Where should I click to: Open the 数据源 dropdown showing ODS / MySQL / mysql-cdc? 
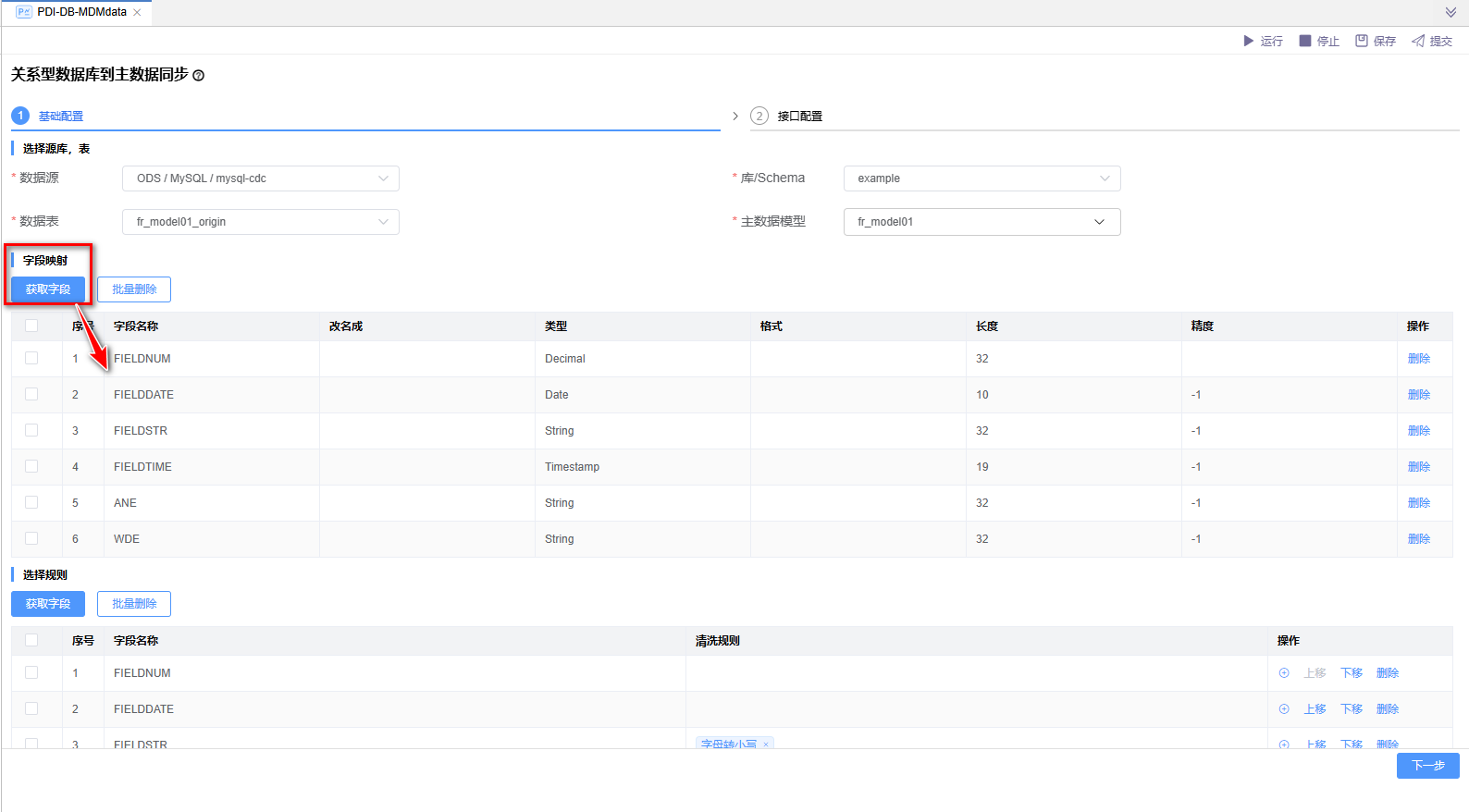(x=261, y=178)
